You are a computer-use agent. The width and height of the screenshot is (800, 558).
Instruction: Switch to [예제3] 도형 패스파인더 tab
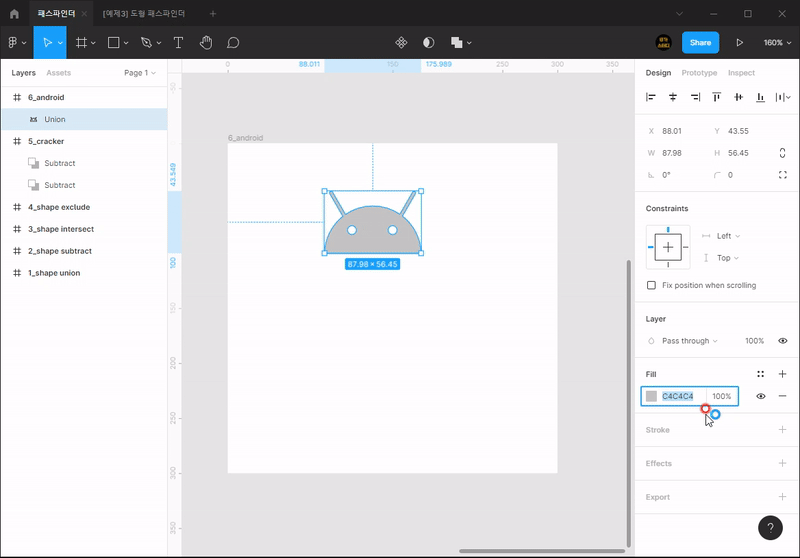(x=144, y=14)
